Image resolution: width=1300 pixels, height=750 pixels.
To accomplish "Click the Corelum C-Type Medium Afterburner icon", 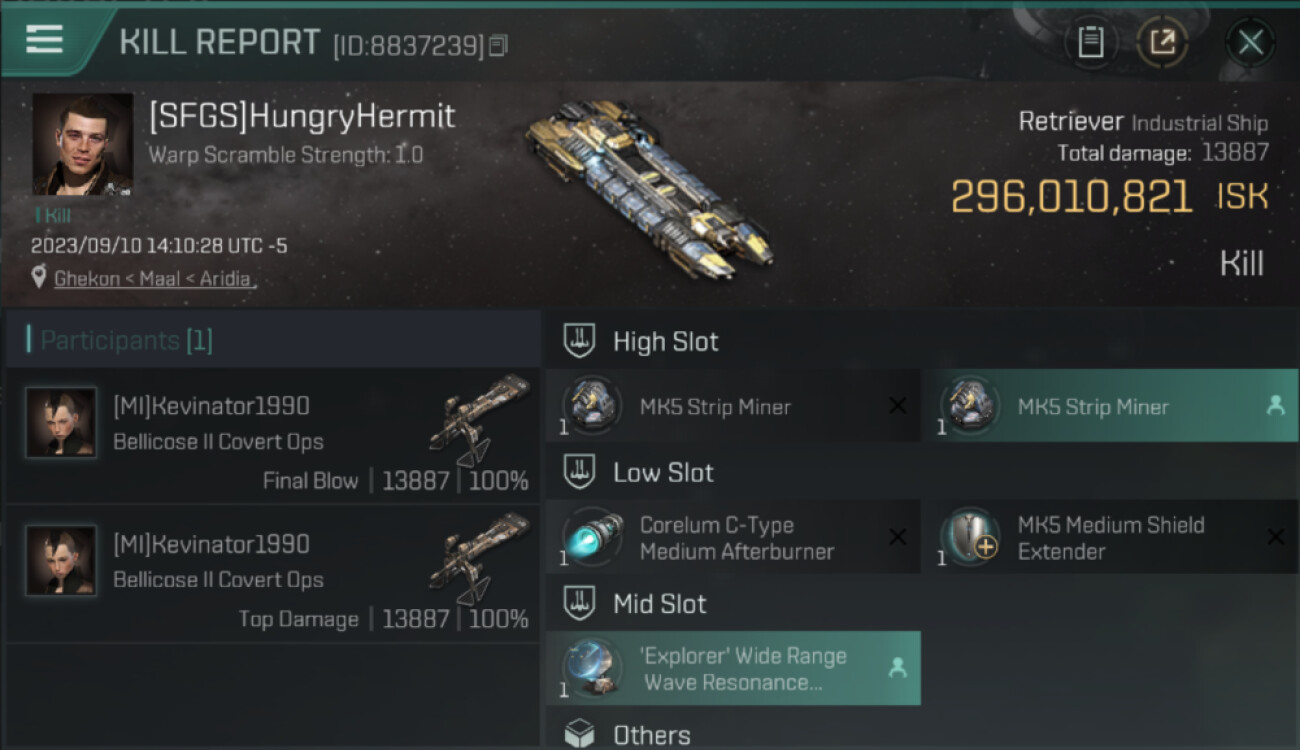I will point(592,537).
